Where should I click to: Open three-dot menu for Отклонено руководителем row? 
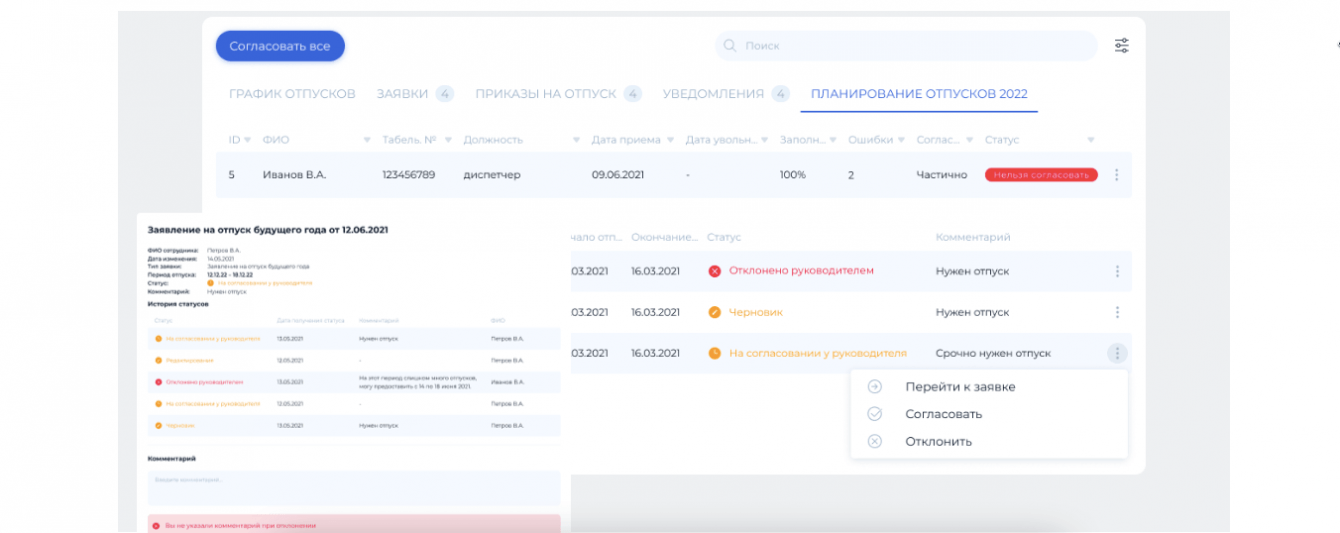pos(1117,271)
